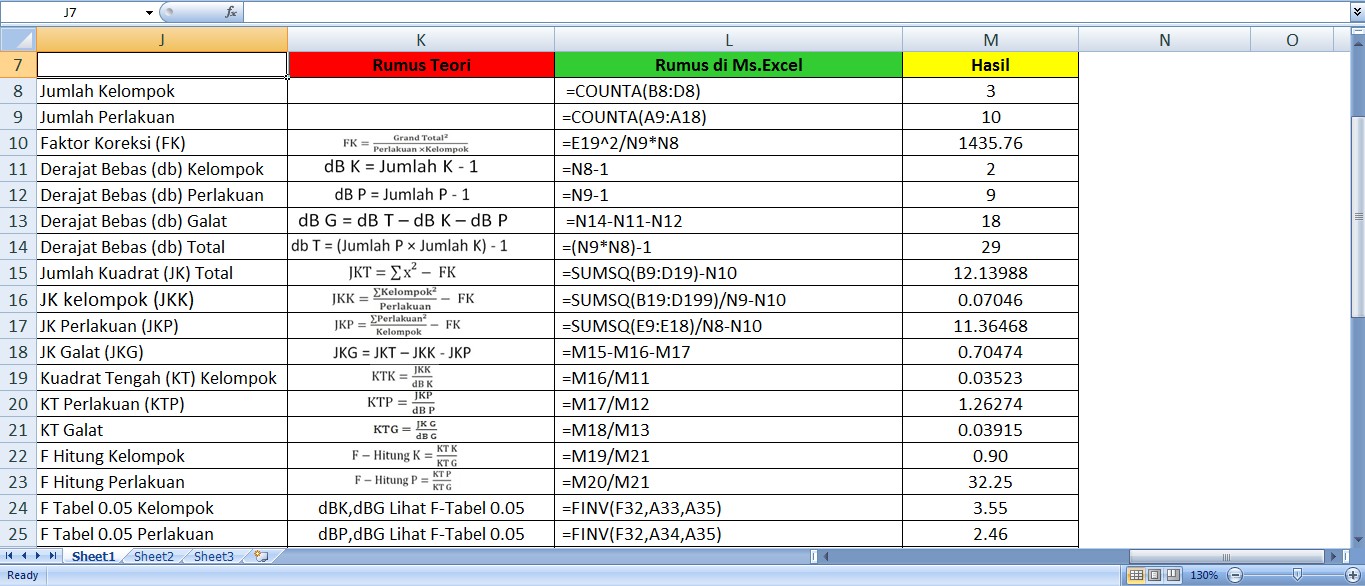Open the Sheet3 tab

214,557
